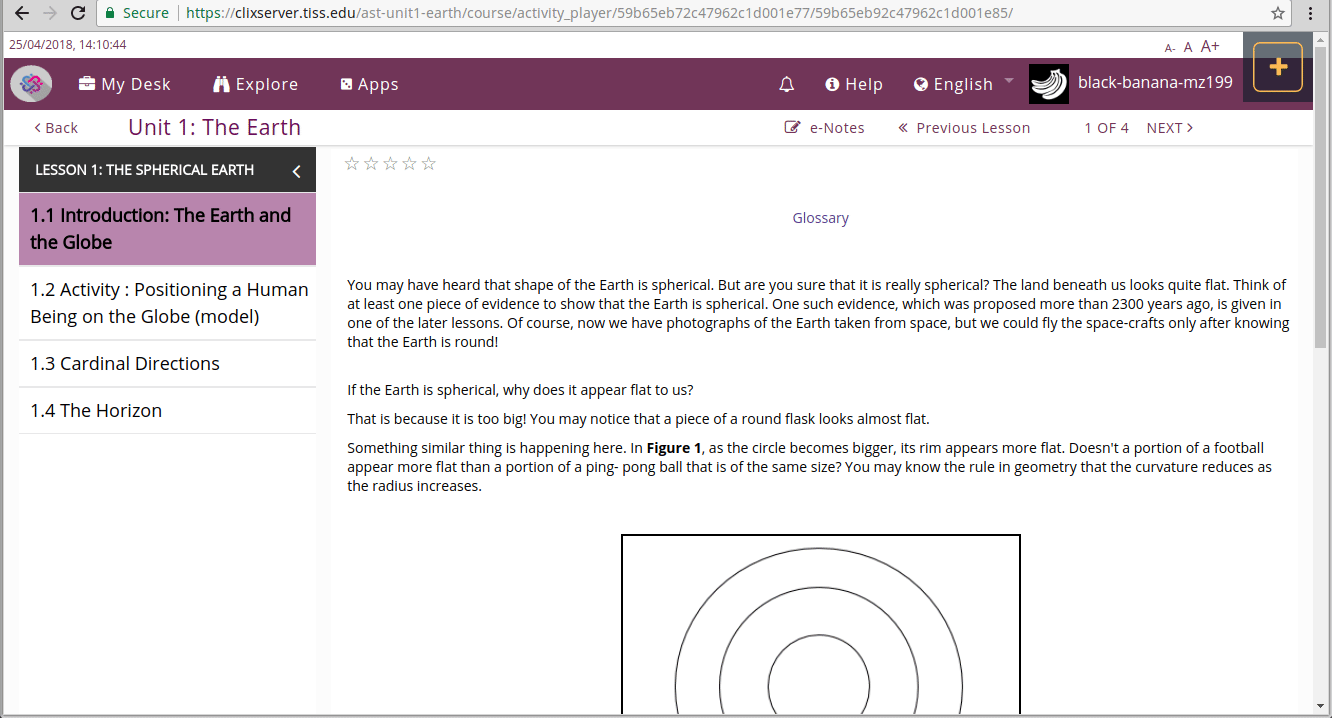This screenshot has width=1332, height=718.
Task: Select 1.3 Cardinal Directions
Action: [x=125, y=364]
